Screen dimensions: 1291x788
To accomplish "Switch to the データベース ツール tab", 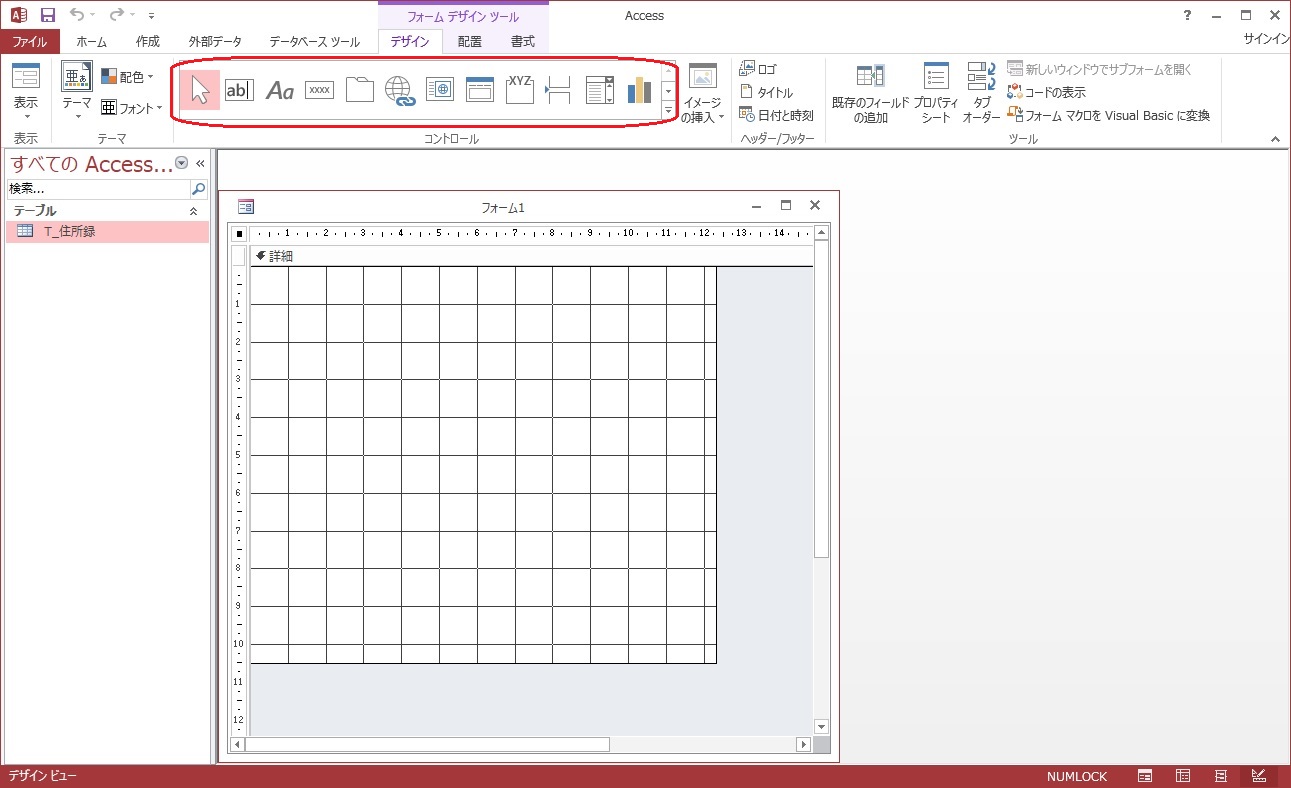I will pyautogui.click(x=315, y=42).
